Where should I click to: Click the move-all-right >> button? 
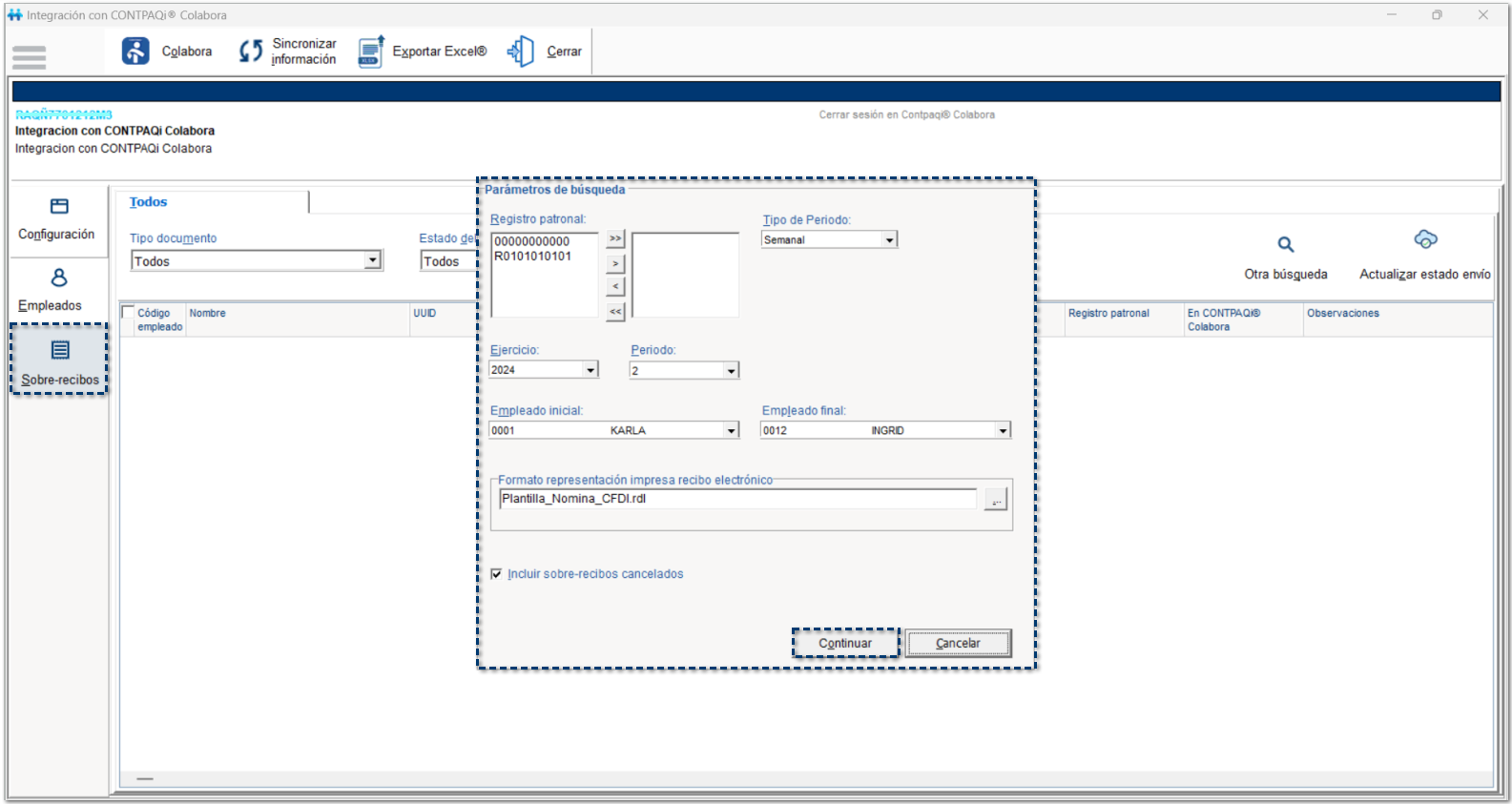click(615, 238)
